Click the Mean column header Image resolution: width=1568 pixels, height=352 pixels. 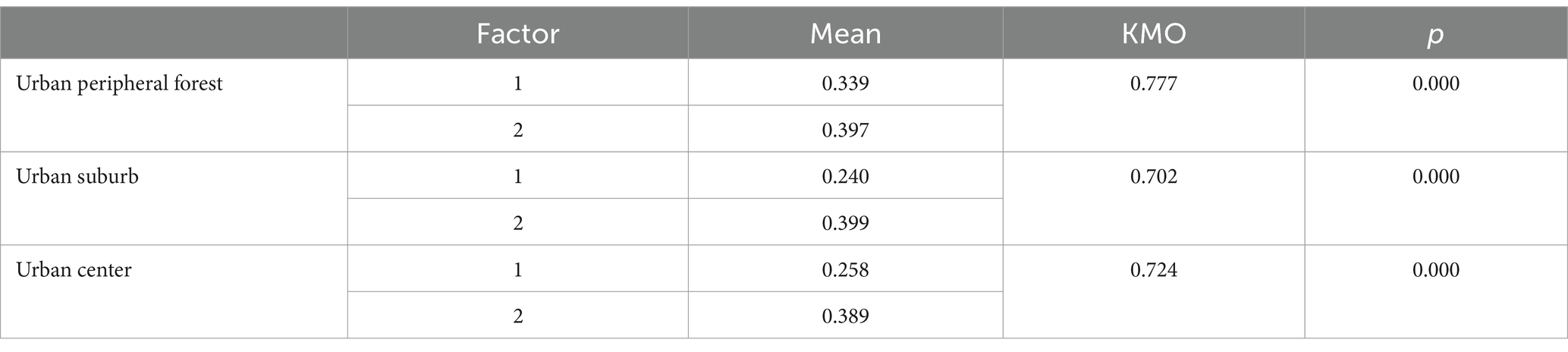tap(845, 34)
